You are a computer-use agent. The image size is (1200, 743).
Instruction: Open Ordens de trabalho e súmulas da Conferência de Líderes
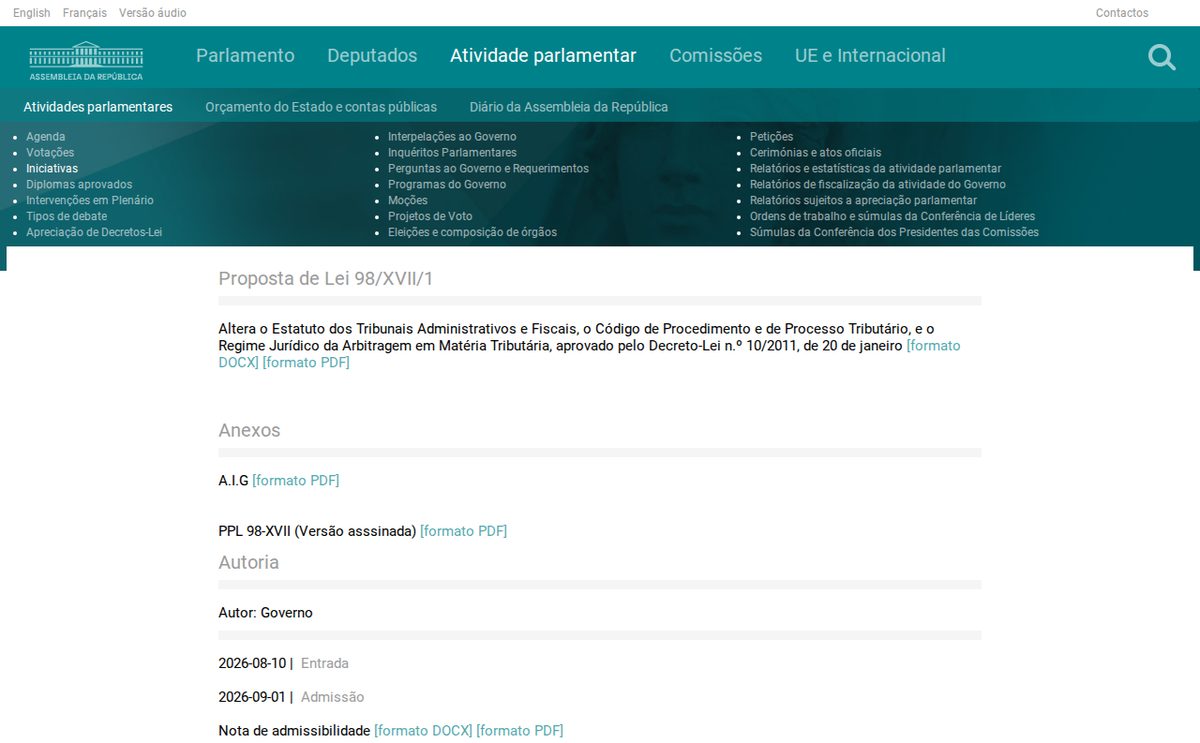(892, 217)
